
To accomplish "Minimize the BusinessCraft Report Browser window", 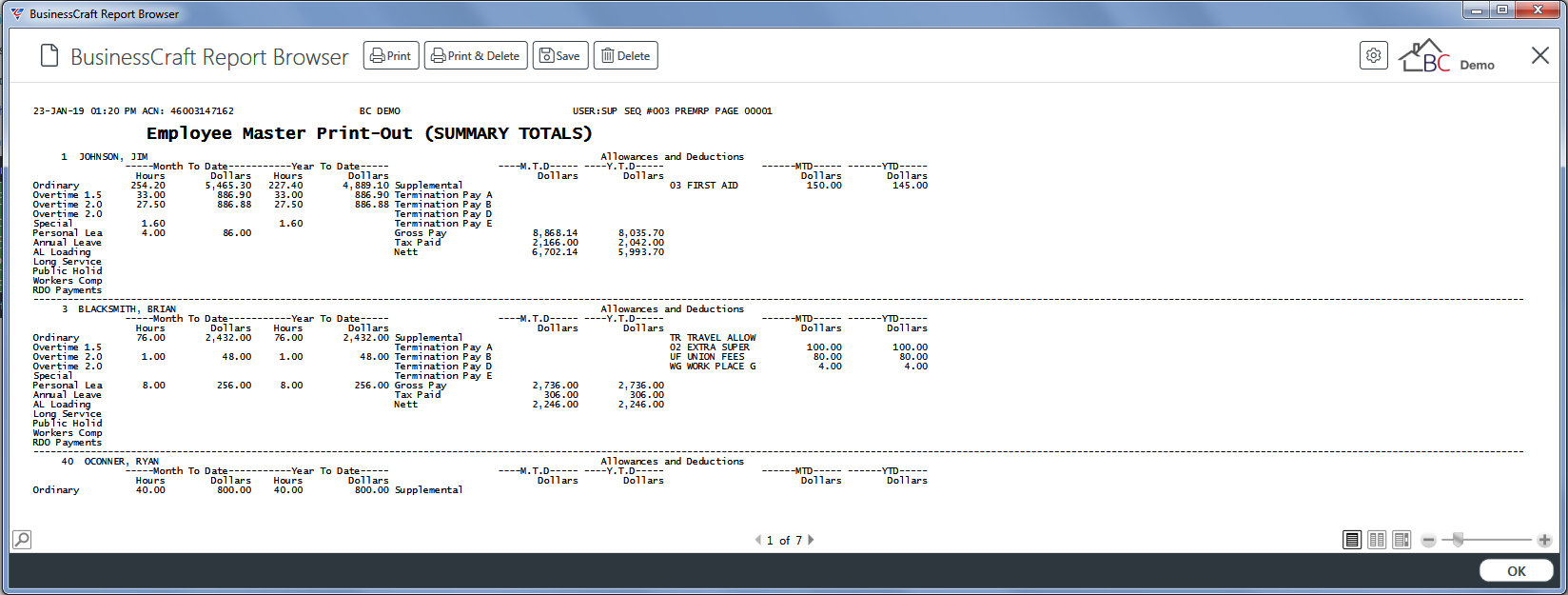I will pyautogui.click(x=1477, y=10).
